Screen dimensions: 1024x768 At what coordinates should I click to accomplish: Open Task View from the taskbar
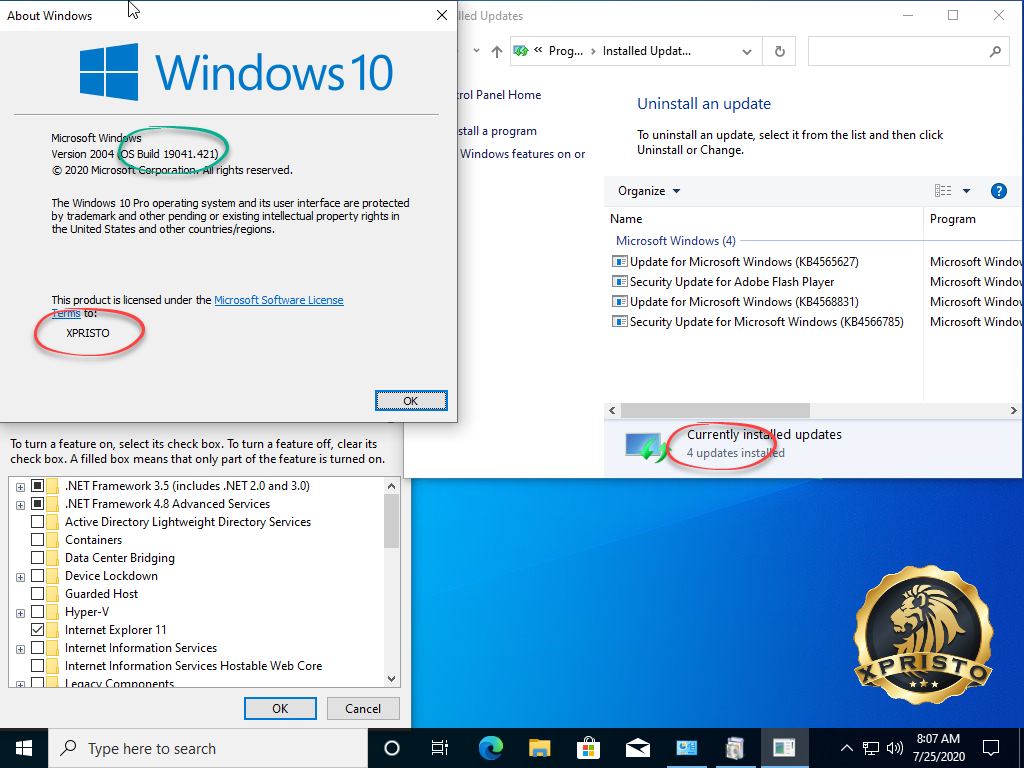(x=440, y=748)
